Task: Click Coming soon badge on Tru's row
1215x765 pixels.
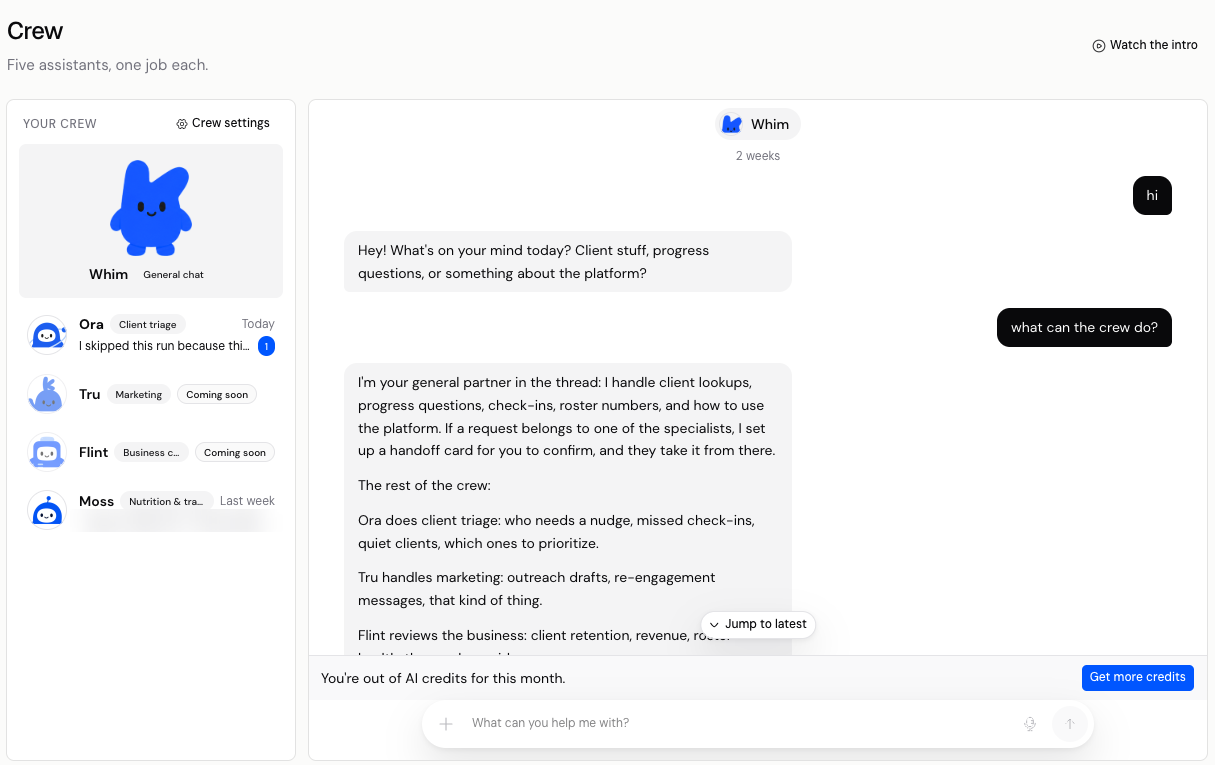Action: (x=217, y=395)
